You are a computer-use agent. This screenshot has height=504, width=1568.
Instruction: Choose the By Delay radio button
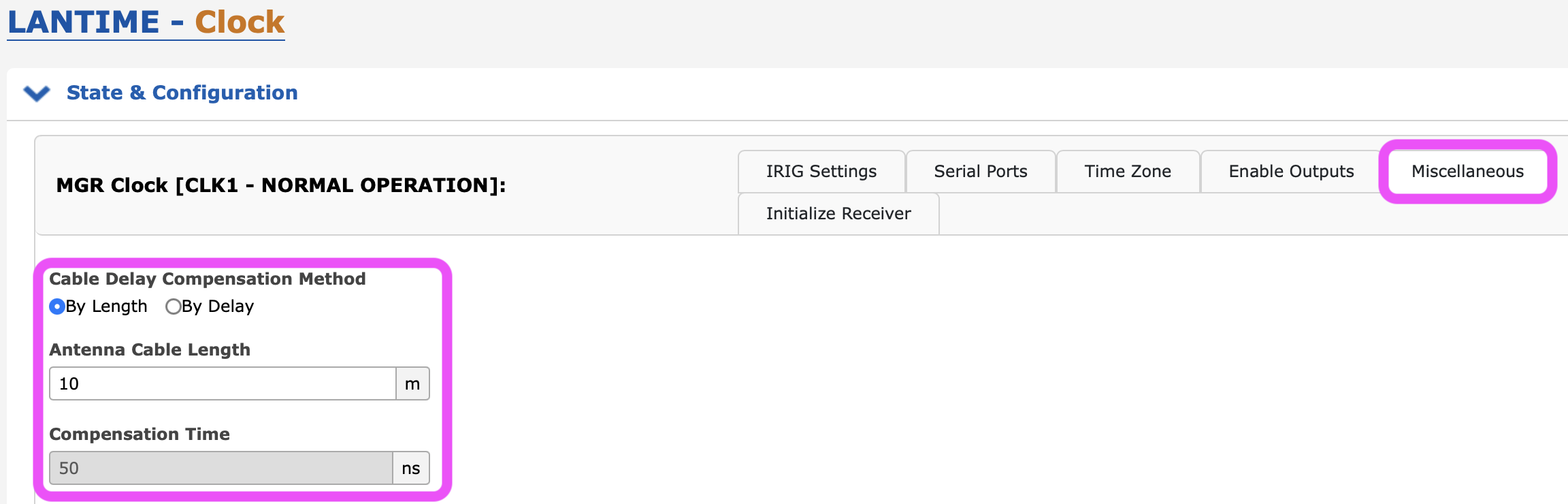(174, 306)
